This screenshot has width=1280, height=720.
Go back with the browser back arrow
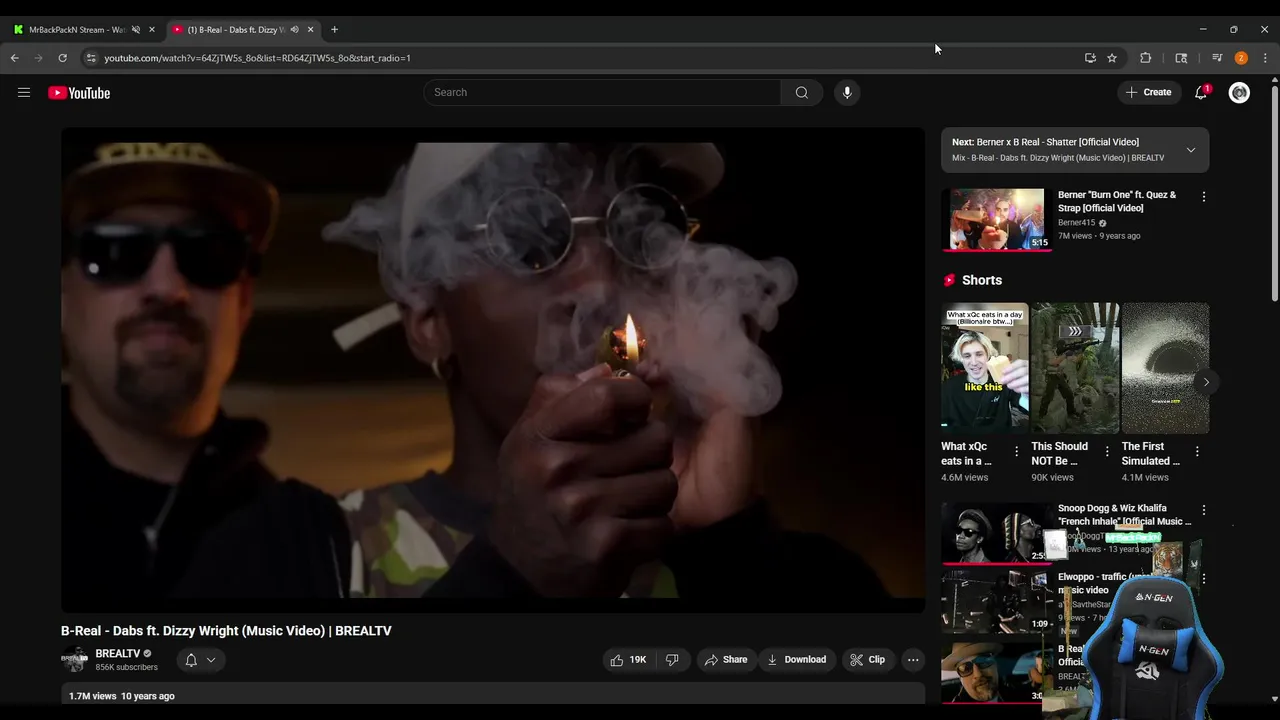tap(14, 58)
